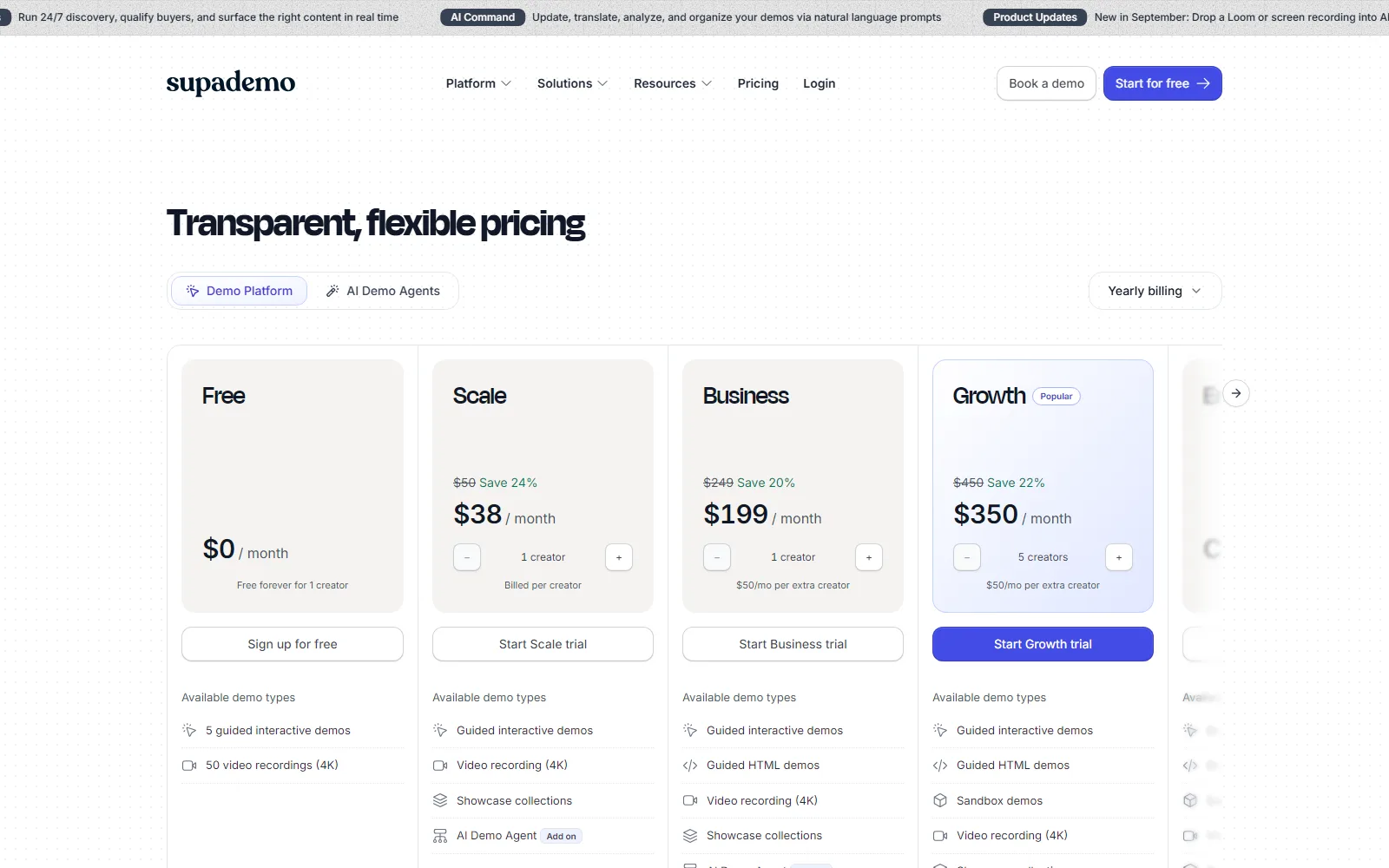
Task: Click the AI Command banner badge
Action: 483,17
